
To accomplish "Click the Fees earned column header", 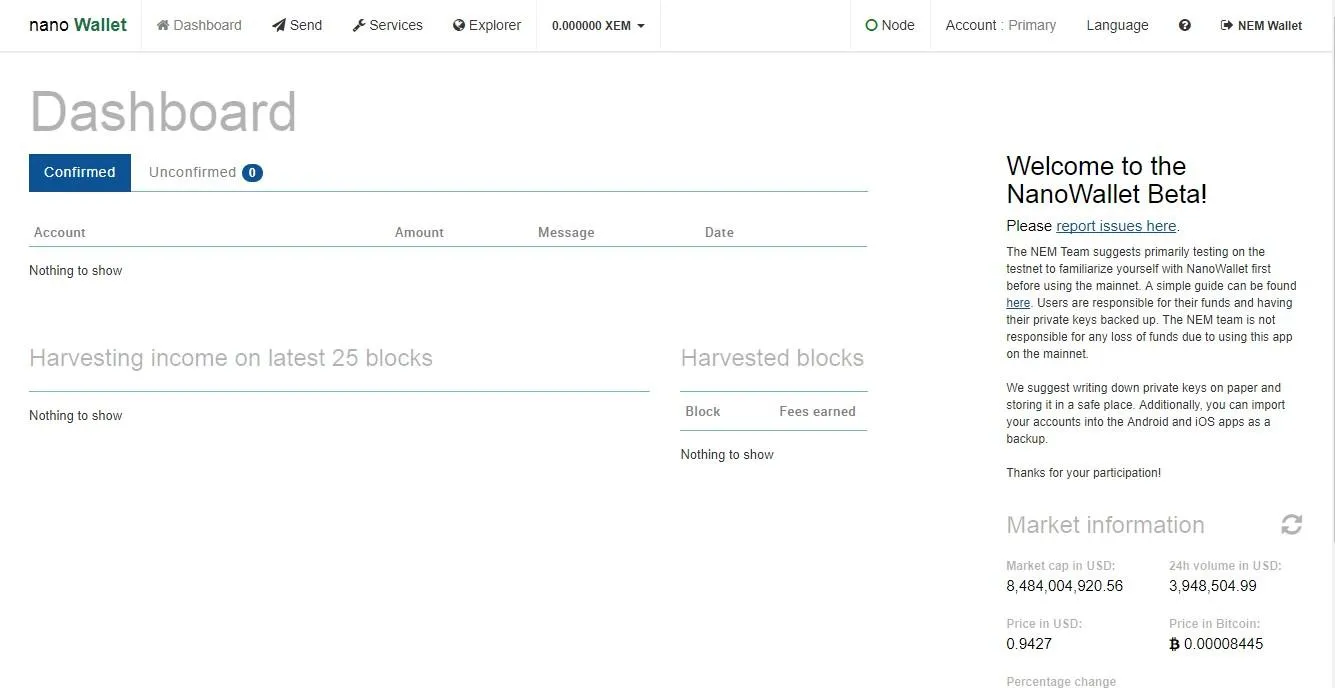I will coord(817,411).
